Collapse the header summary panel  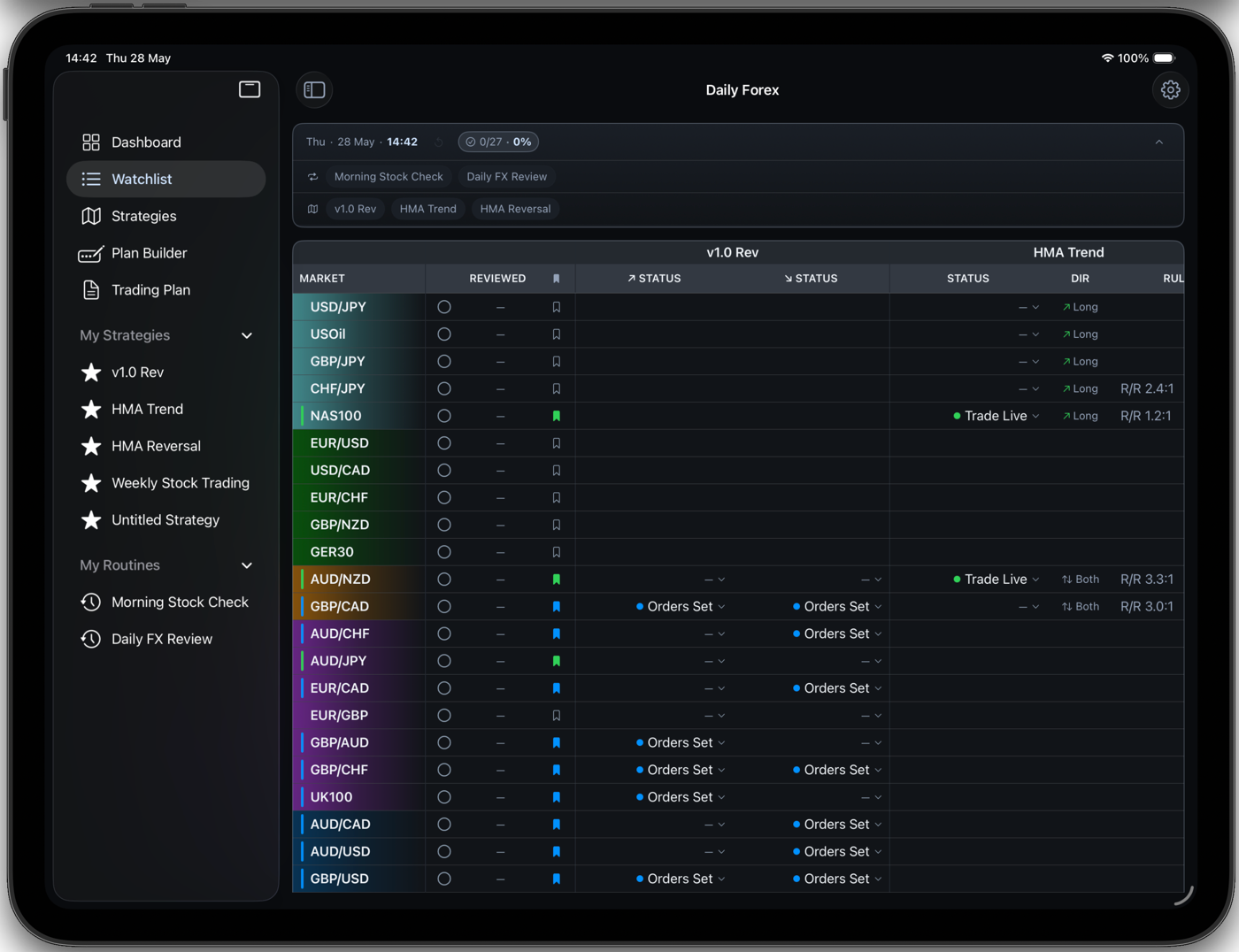pyautogui.click(x=1159, y=142)
